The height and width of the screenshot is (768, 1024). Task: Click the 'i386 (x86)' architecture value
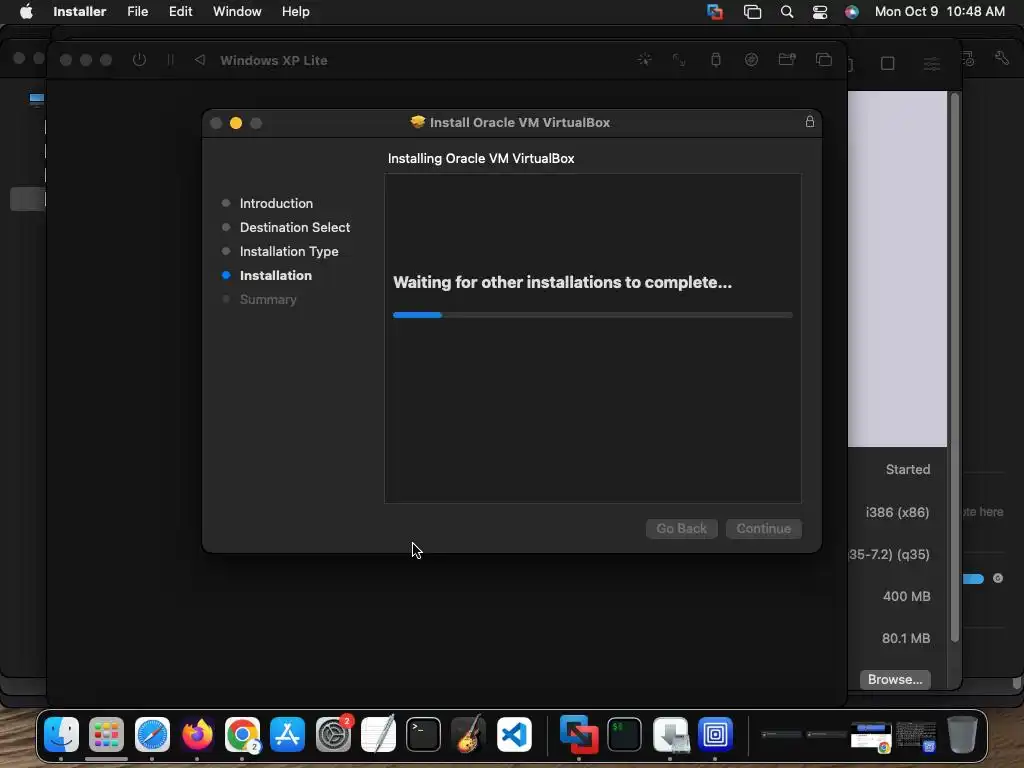[x=897, y=513]
